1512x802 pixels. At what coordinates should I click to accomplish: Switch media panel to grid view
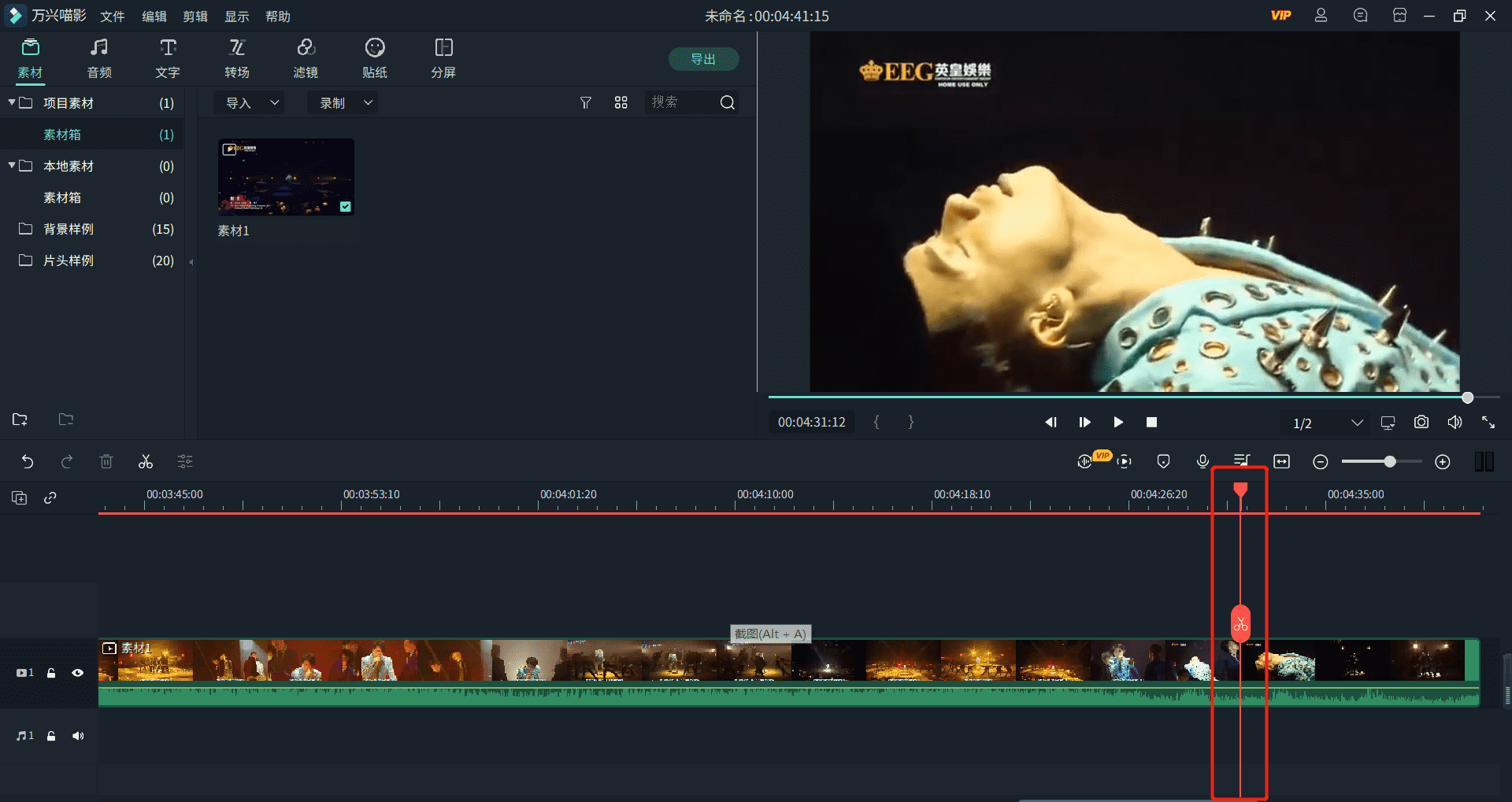tap(621, 103)
